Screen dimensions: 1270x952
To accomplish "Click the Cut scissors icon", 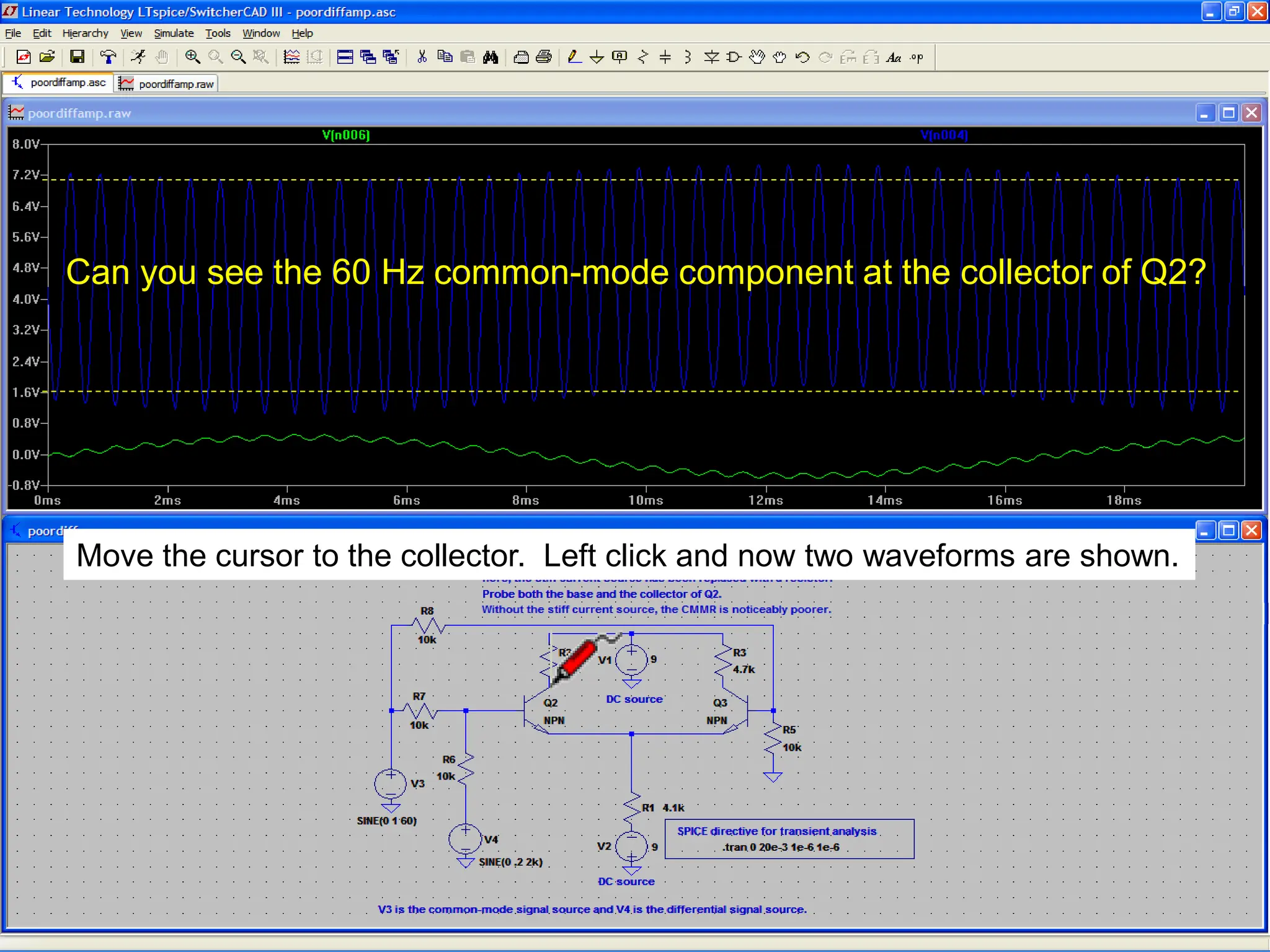I will pyautogui.click(x=422, y=58).
